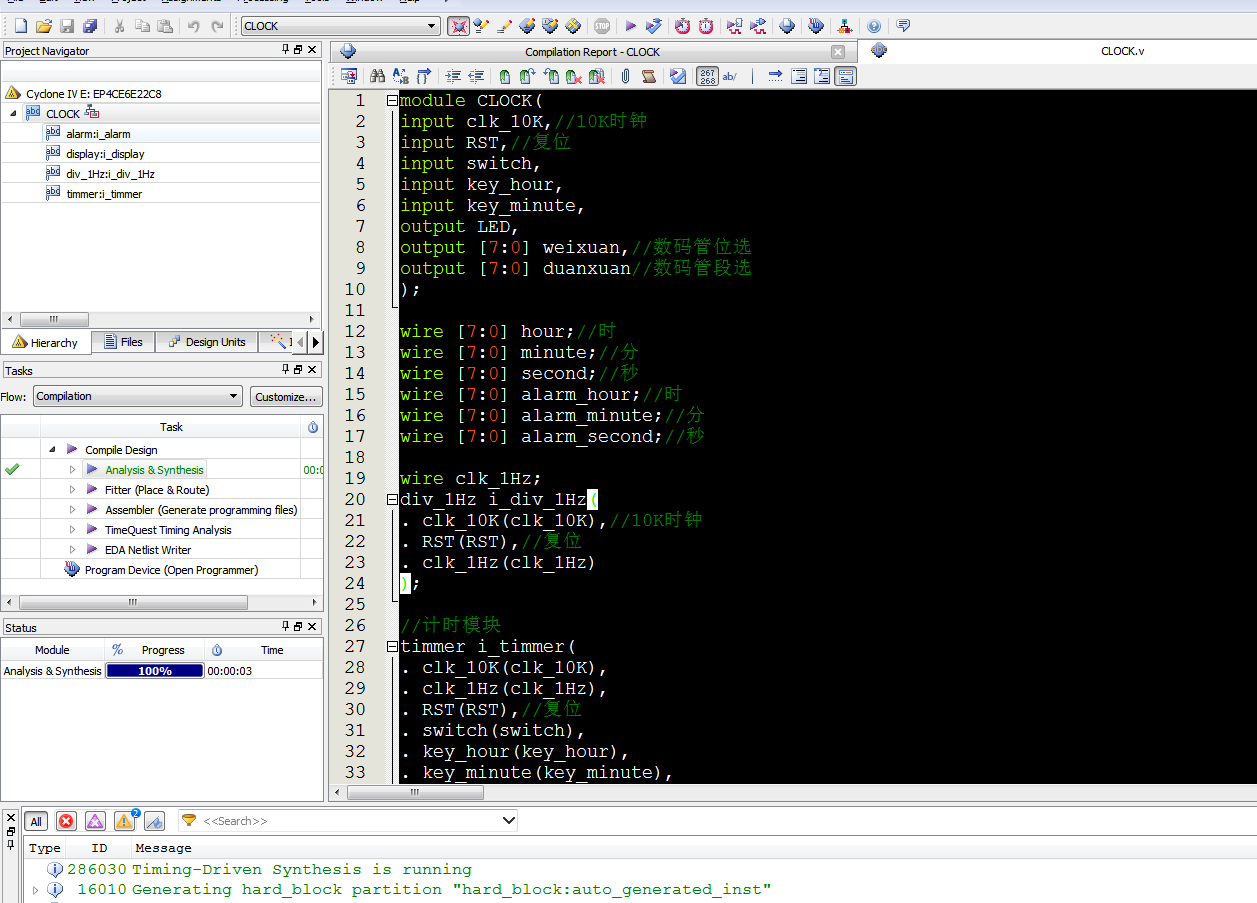
Task: Toggle bookmark icon in editor toolbar
Action: pyautogui.click(x=505, y=76)
